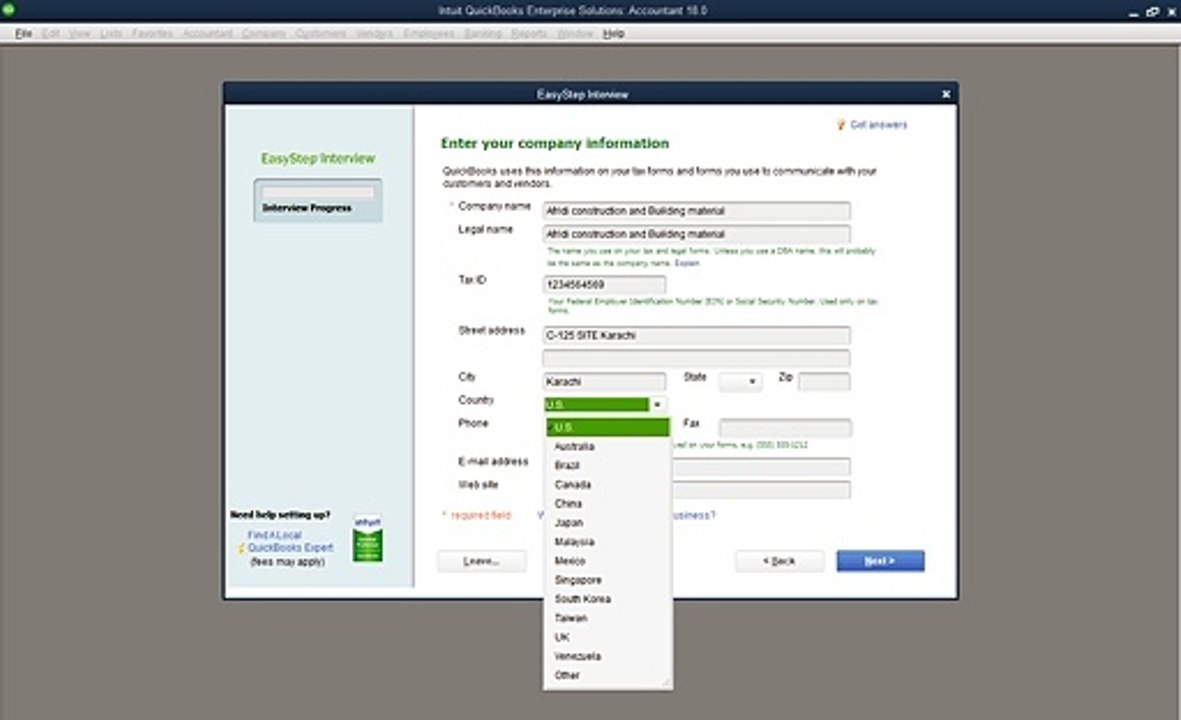Open the Edit menu
This screenshot has width=1181, height=720.
(x=50, y=34)
